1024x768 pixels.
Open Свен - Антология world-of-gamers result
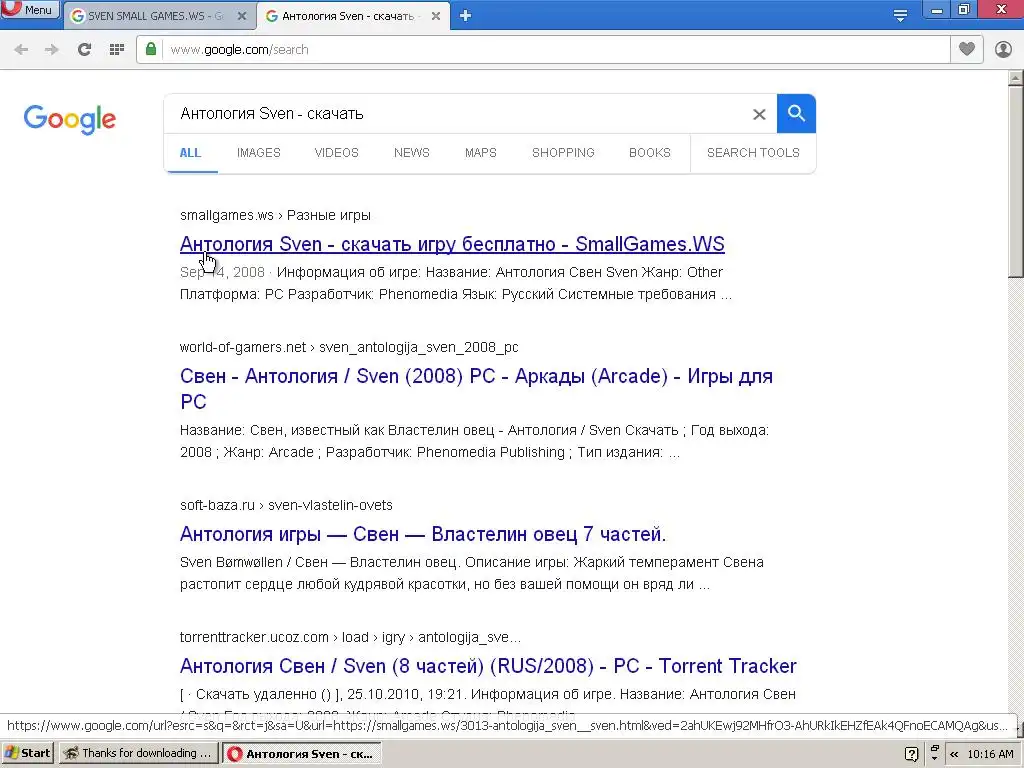(476, 389)
